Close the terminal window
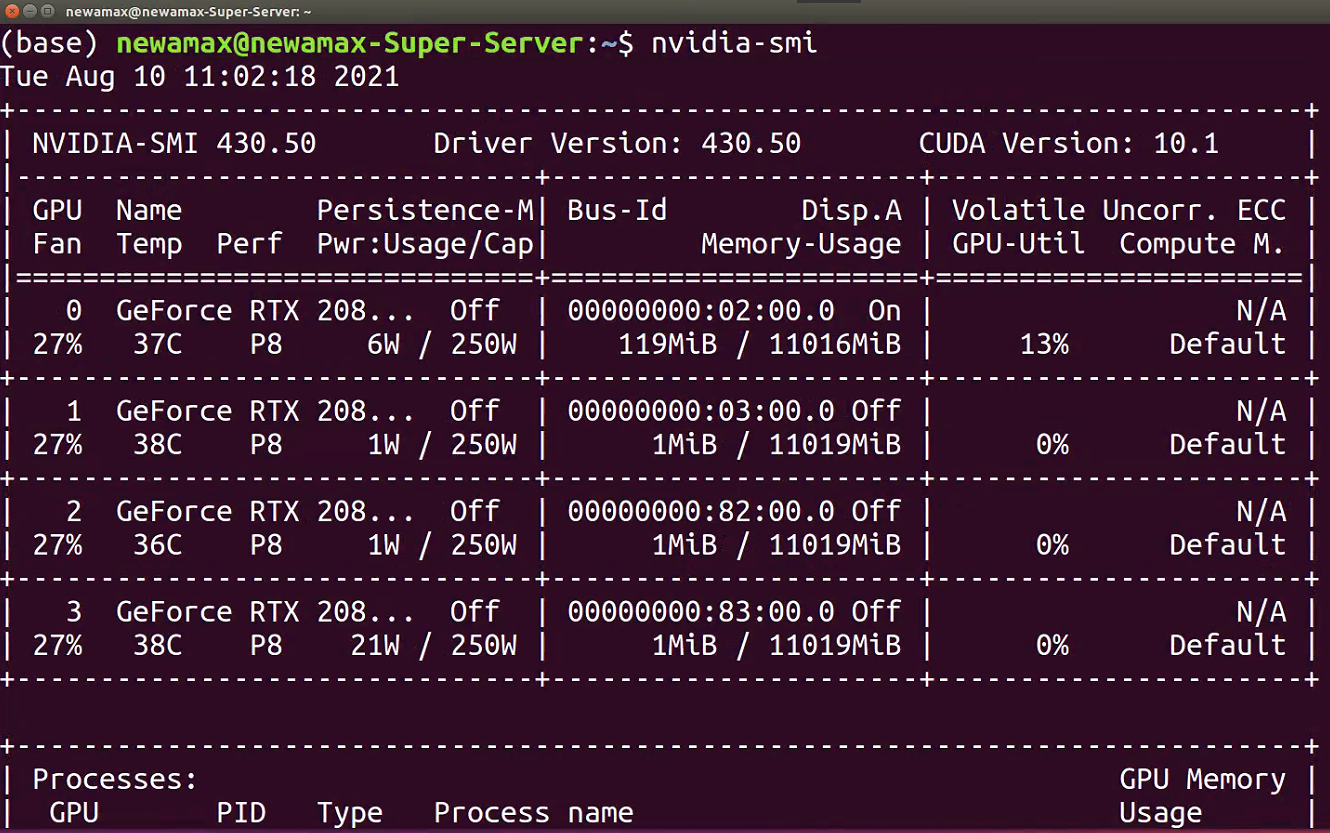1330x833 pixels. (x=11, y=11)
